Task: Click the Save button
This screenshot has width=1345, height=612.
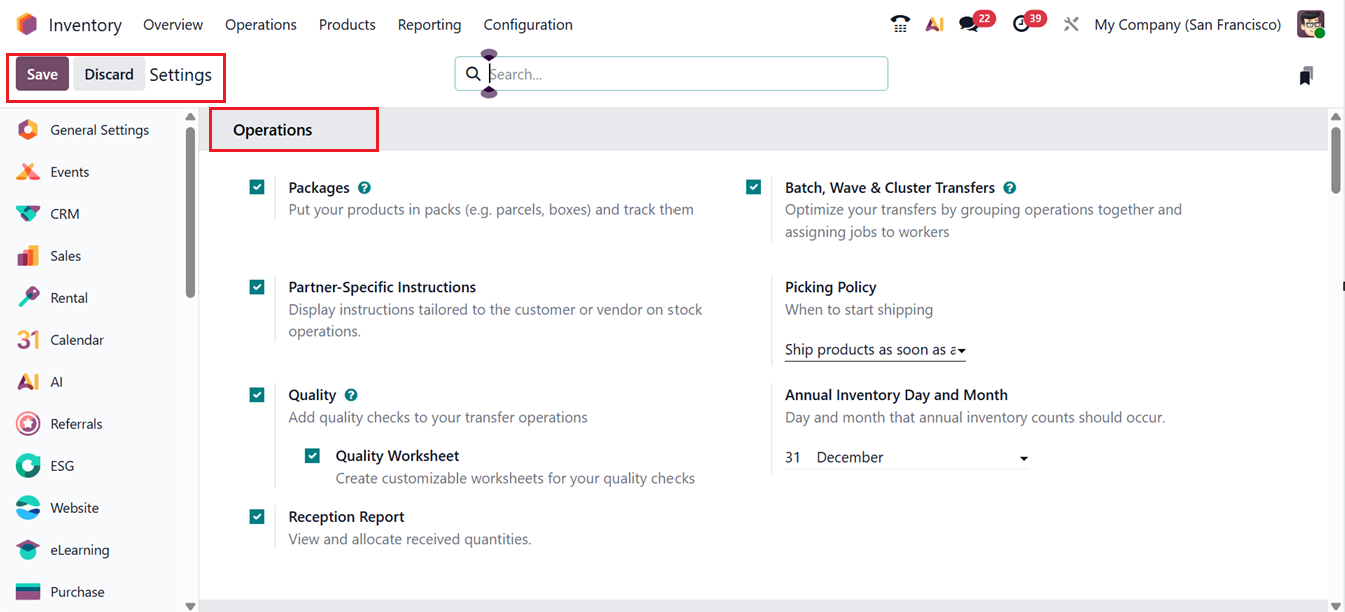Action: click(42, 75)
